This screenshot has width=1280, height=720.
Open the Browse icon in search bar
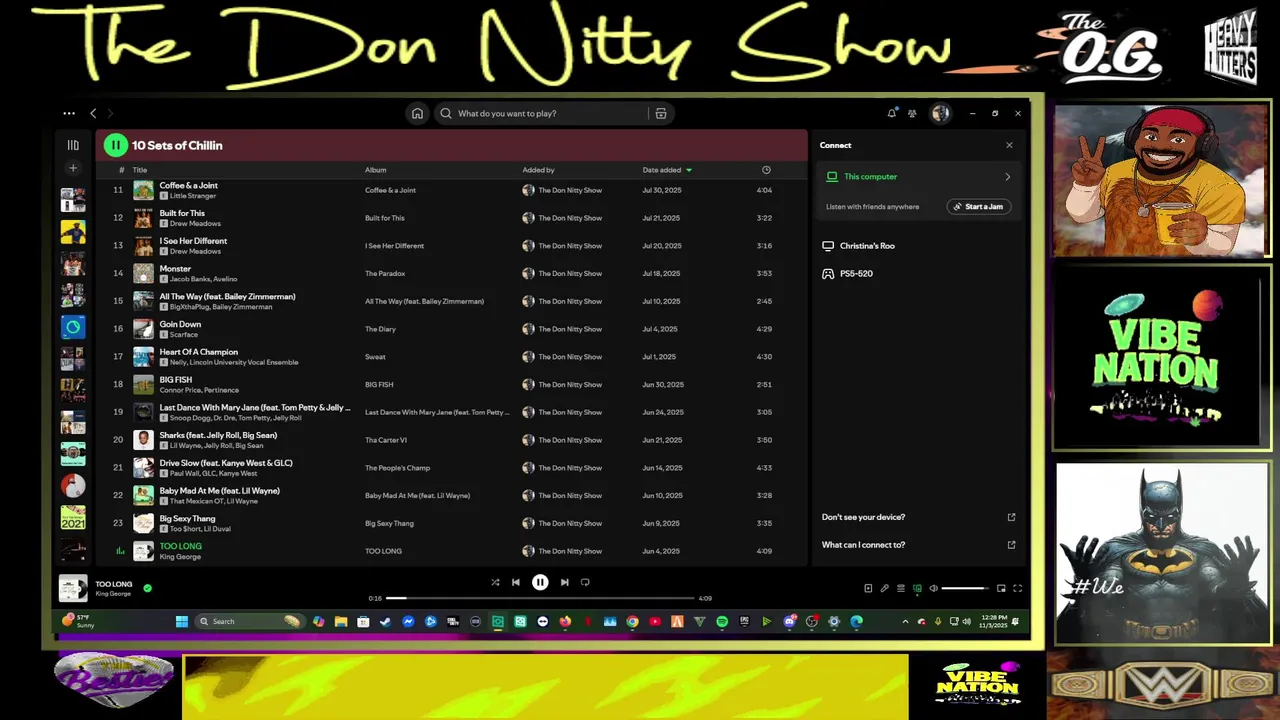pyautogui.click(x=661, y=114)
